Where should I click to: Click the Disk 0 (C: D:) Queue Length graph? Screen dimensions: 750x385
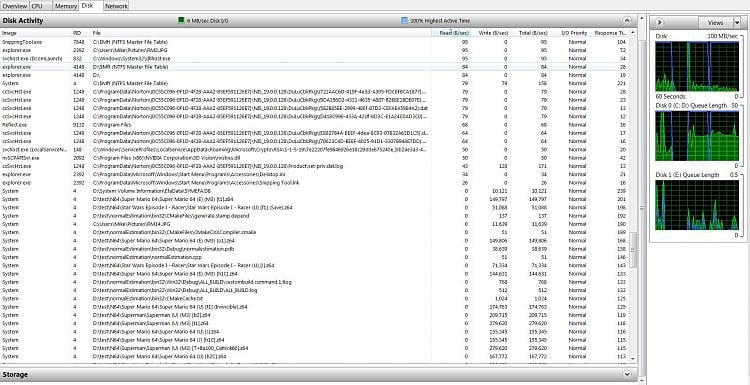697,136
